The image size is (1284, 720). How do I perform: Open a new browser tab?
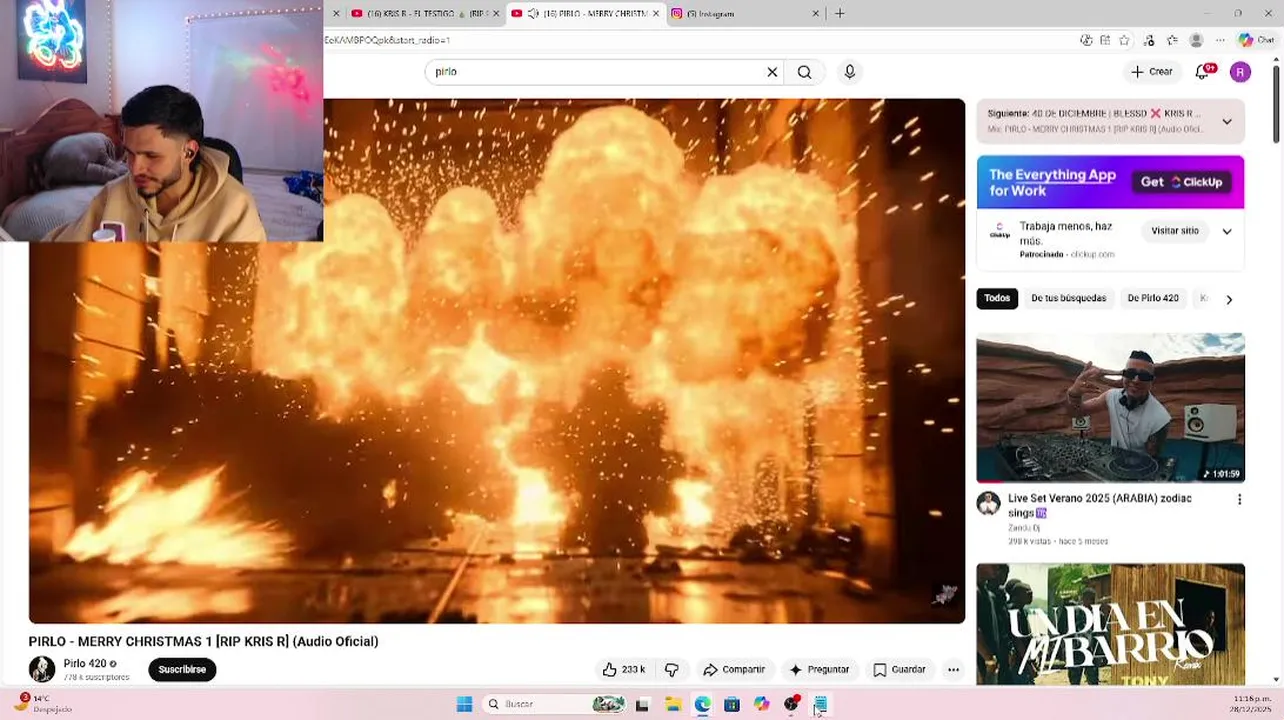840,13
